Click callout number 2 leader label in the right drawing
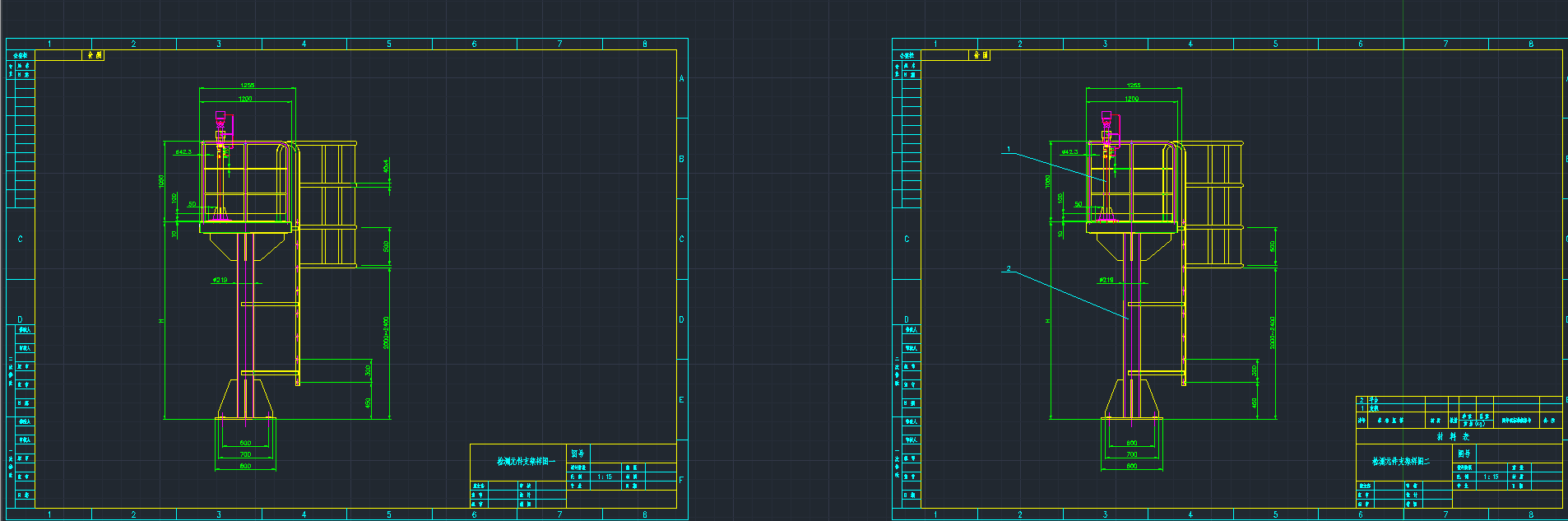1568x521 pixels. coord(1008,269)
